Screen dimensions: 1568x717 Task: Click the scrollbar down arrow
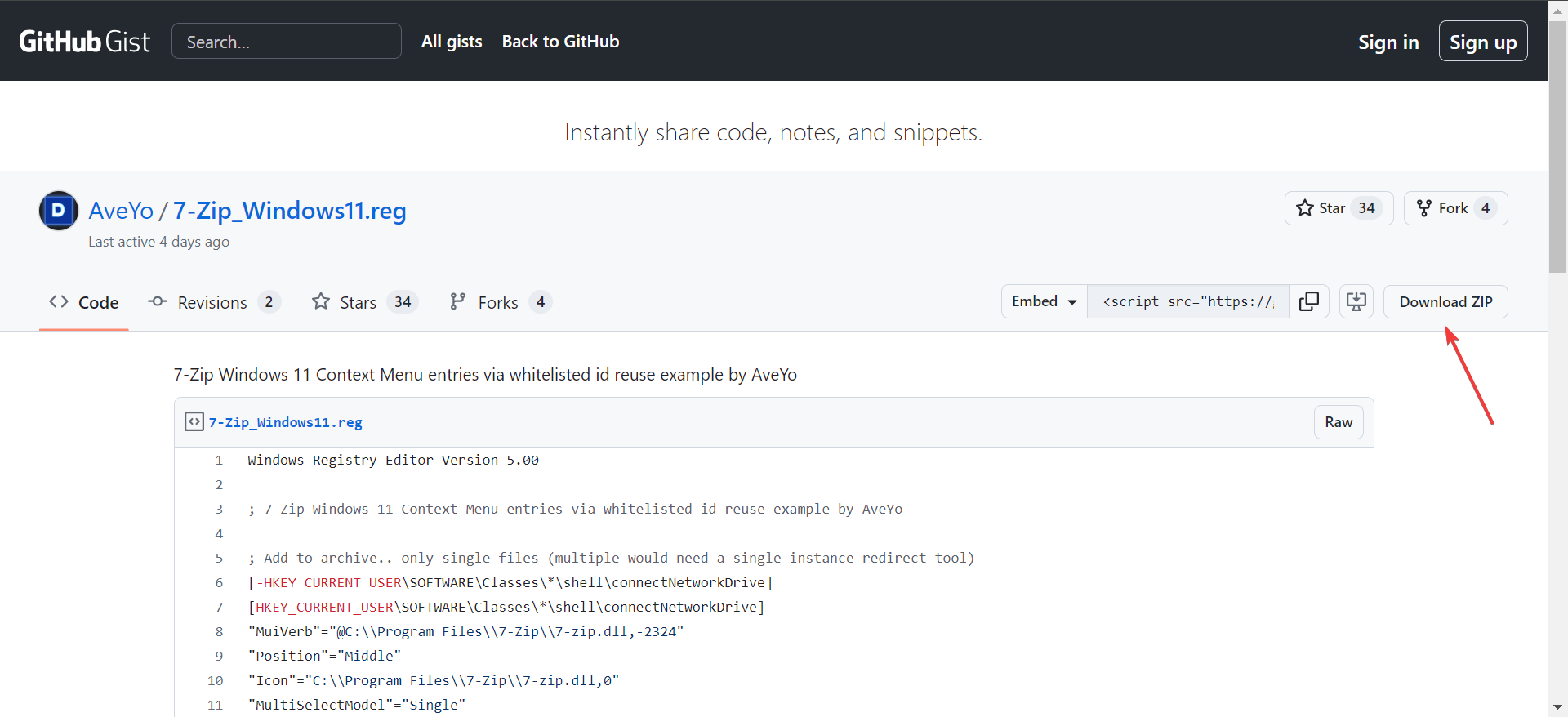pos(1558,707)
